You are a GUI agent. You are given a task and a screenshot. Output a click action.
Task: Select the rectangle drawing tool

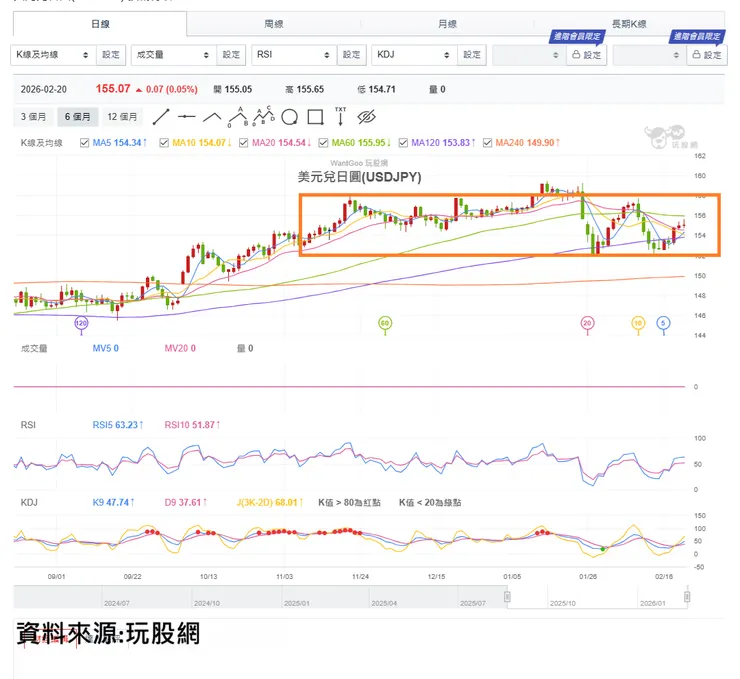(x=315, y=117)
